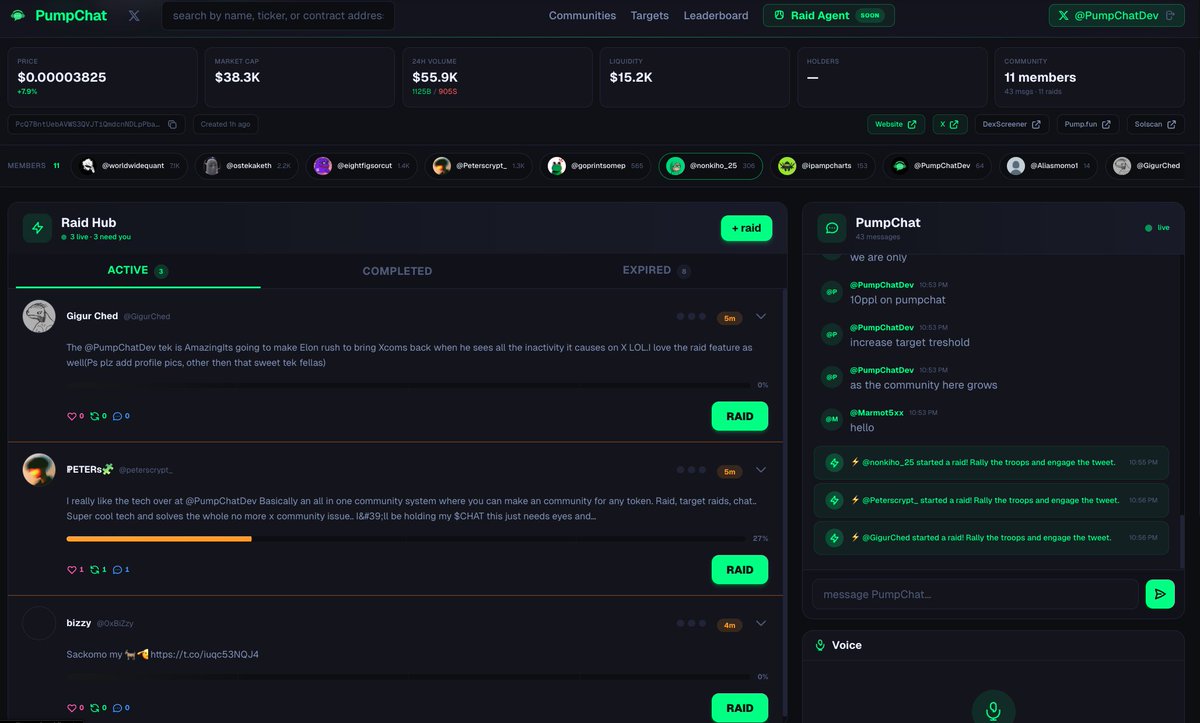Click lightning icon on nonkiho_25 raid notice
The height and width of the screenshot is (723, 1200).
(834, 463)
